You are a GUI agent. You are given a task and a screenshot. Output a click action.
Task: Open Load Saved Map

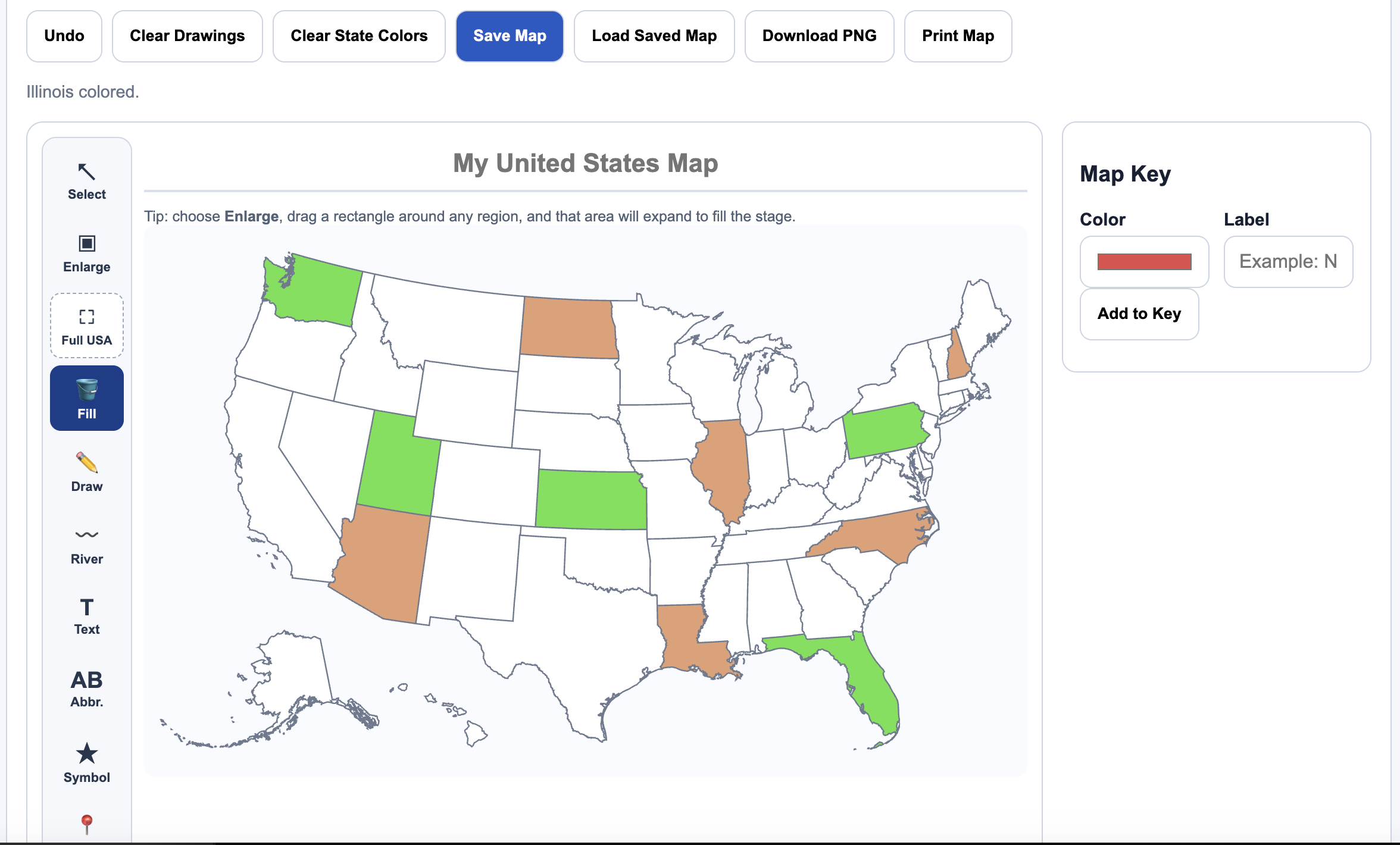[654, 36]
